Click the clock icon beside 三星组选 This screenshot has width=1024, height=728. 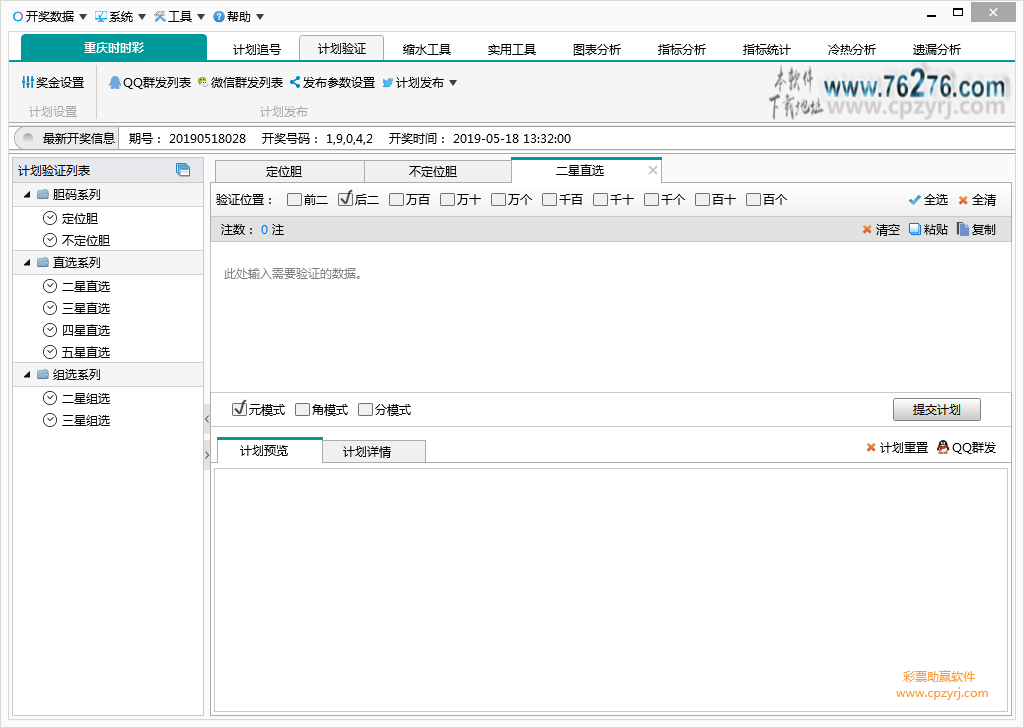pos(50,420)
